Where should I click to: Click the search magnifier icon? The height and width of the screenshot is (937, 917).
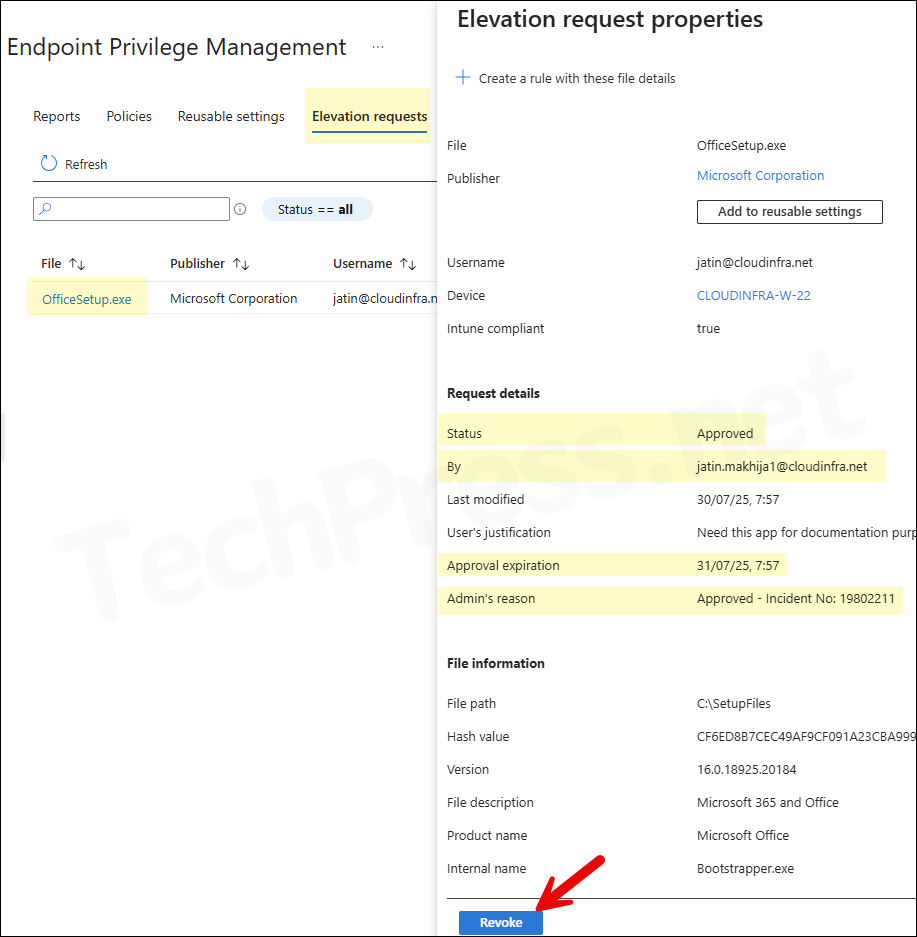(45, 209)
